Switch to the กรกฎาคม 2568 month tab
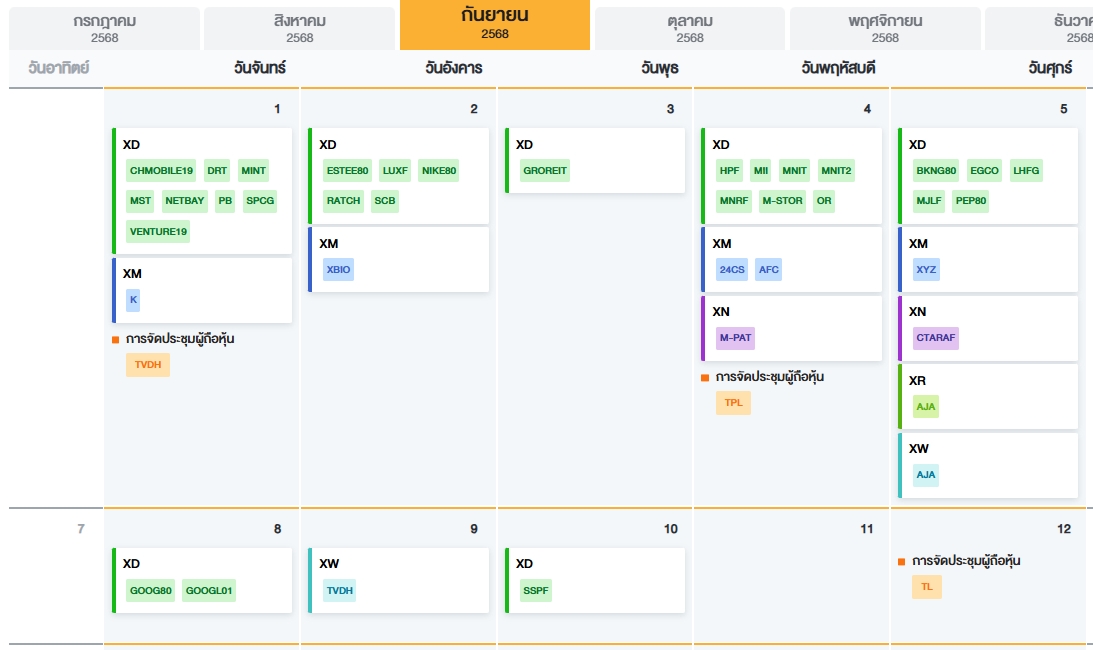 click(104, 28)
